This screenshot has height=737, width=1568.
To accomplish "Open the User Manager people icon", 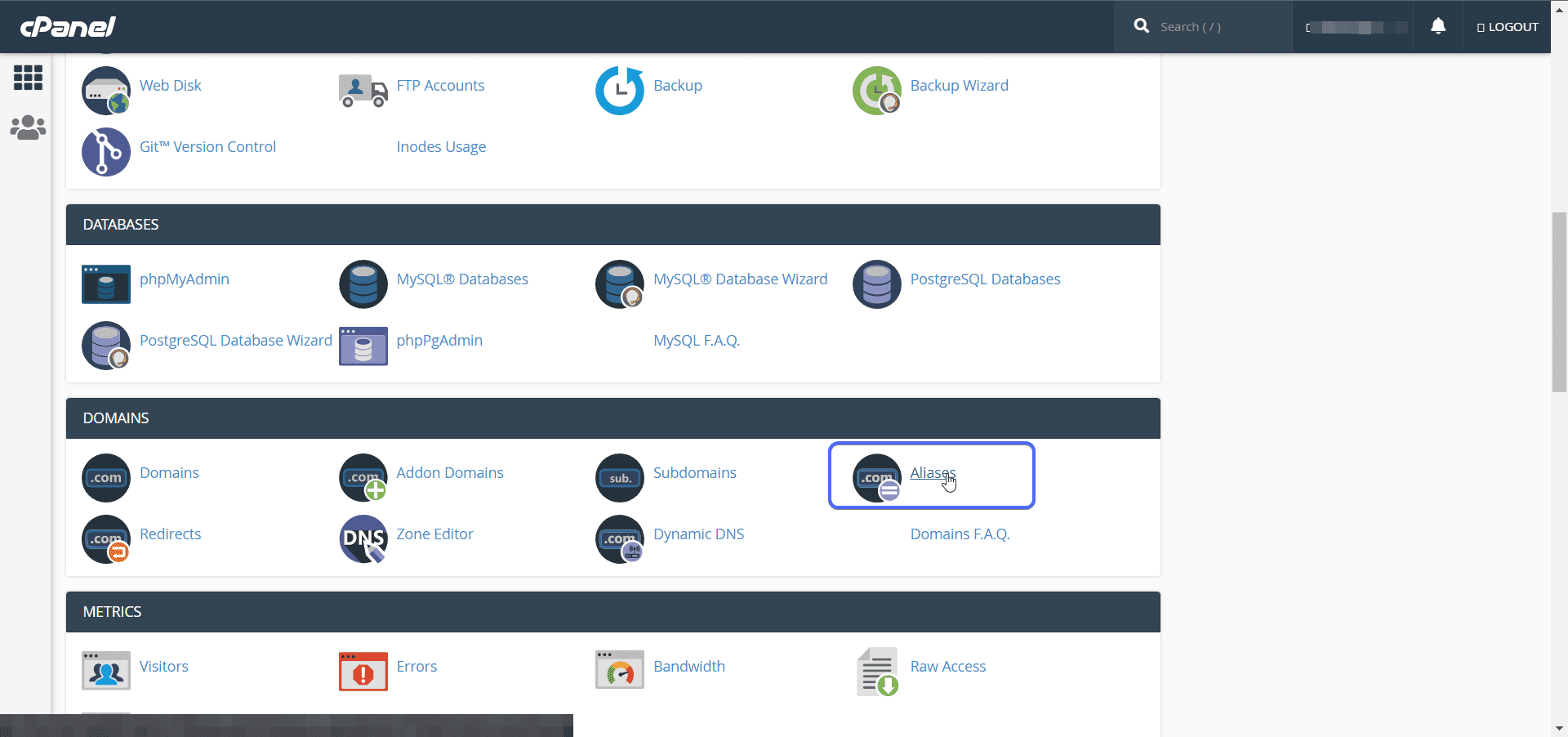I will pos(28,127).
